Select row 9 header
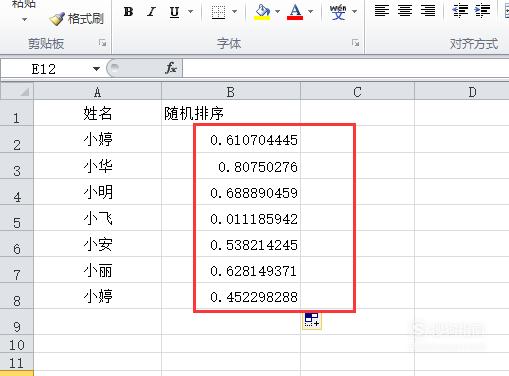The height and width of the screenshot is (376, 509). [x=17, y=322]
